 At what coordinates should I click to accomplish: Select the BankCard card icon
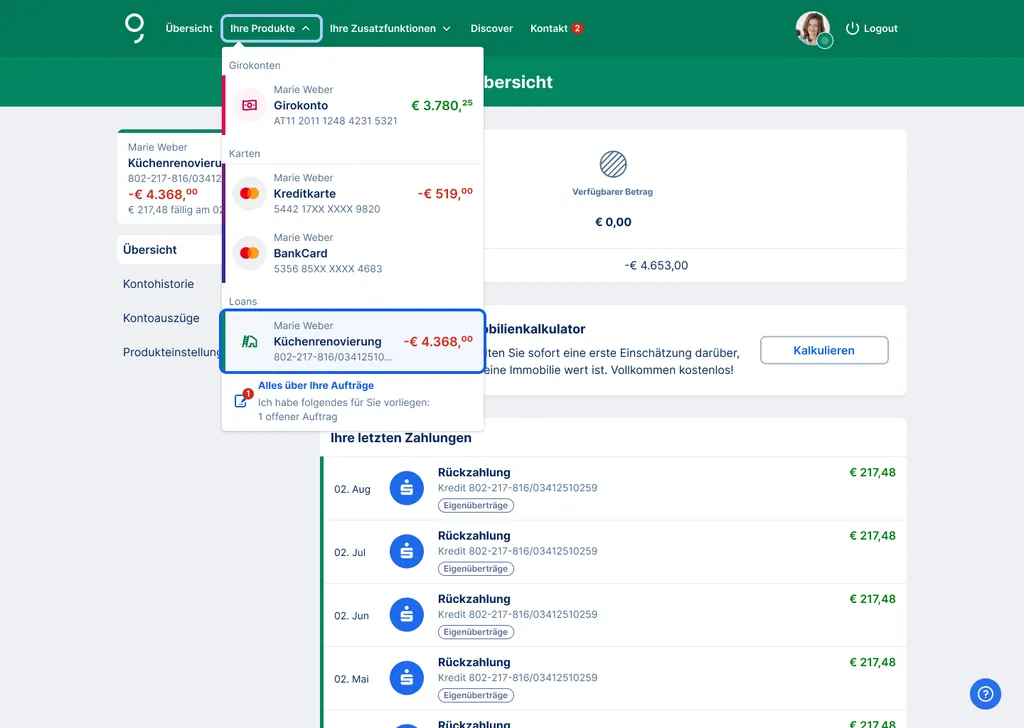point(247,252)
